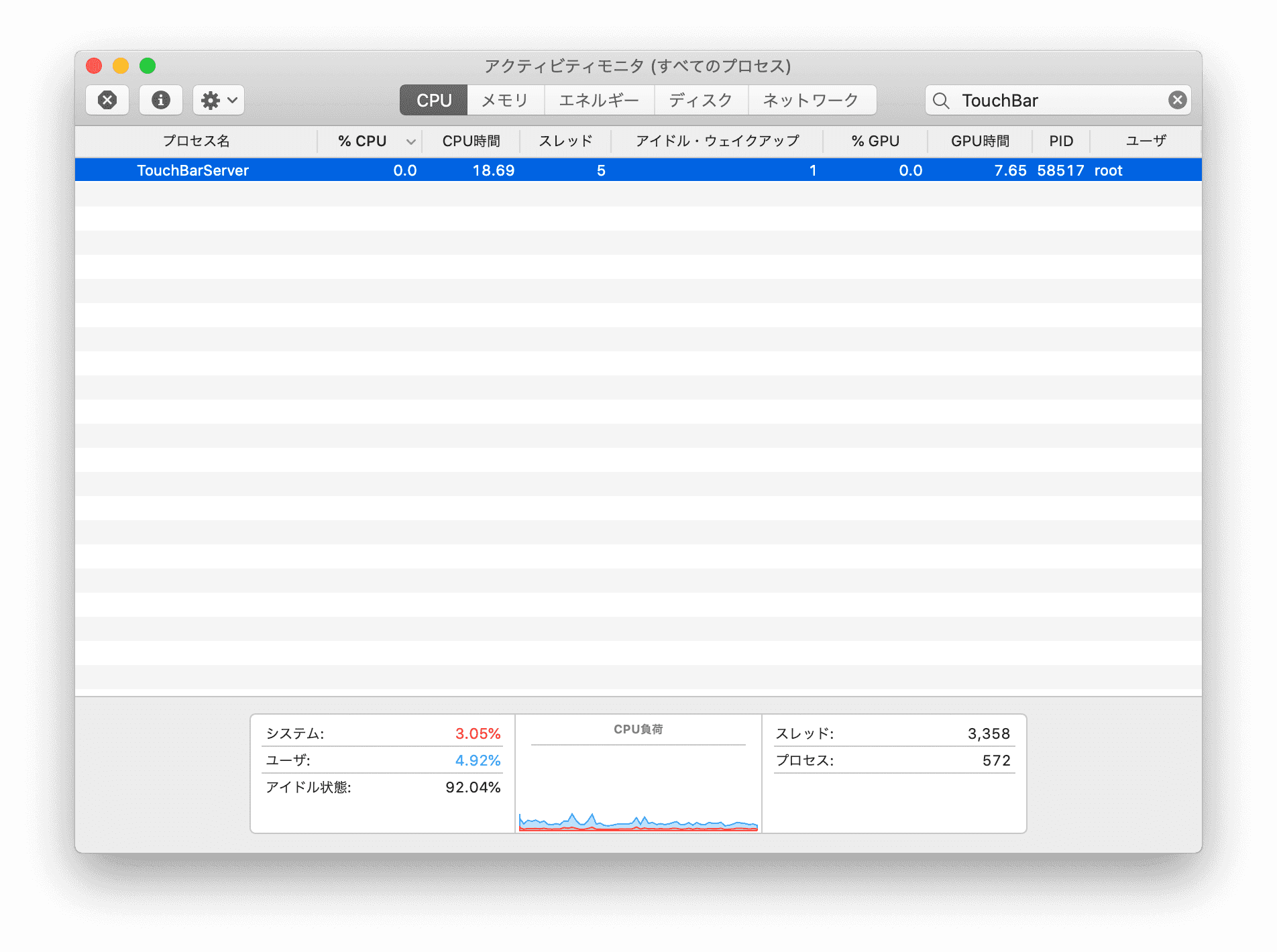The width and height of the screenshot is (1277, 952).
Task: Sort by the % GPU column header
Action: tap(875, 141)
